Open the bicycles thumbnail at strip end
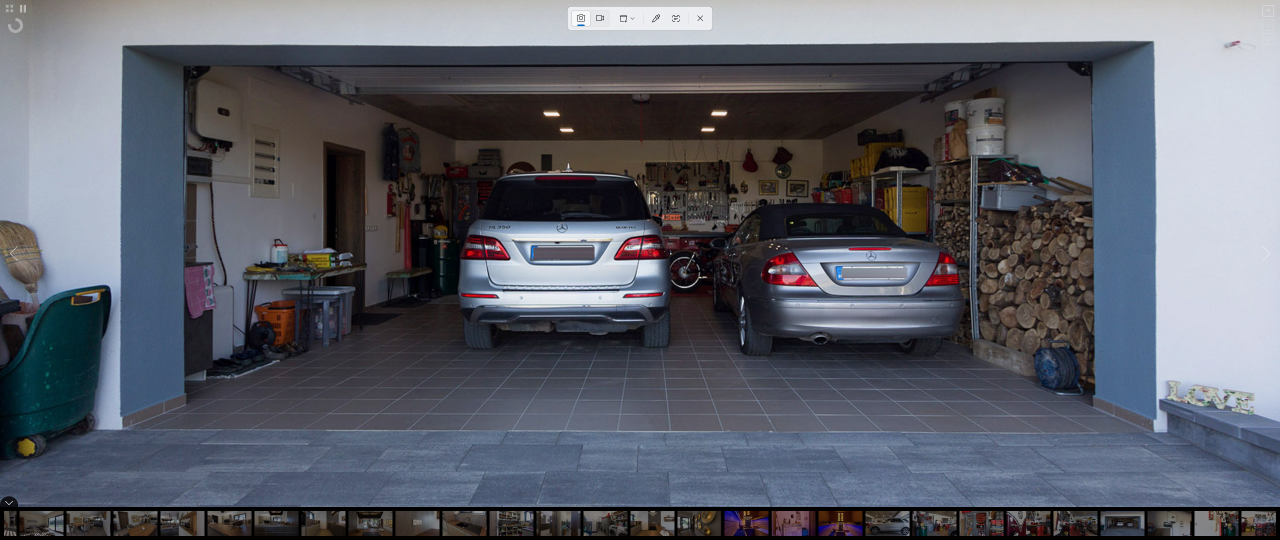This screenshot has width=1280, height=540. coord(1260,523)
